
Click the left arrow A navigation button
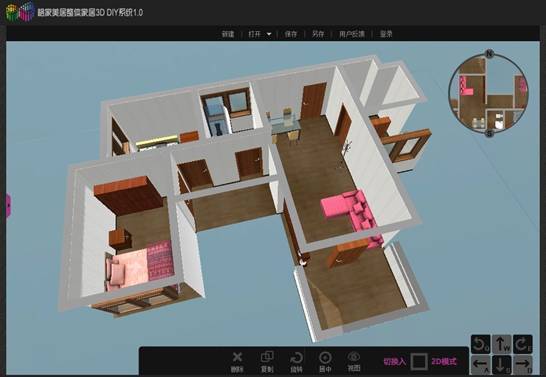pos(481,364)
